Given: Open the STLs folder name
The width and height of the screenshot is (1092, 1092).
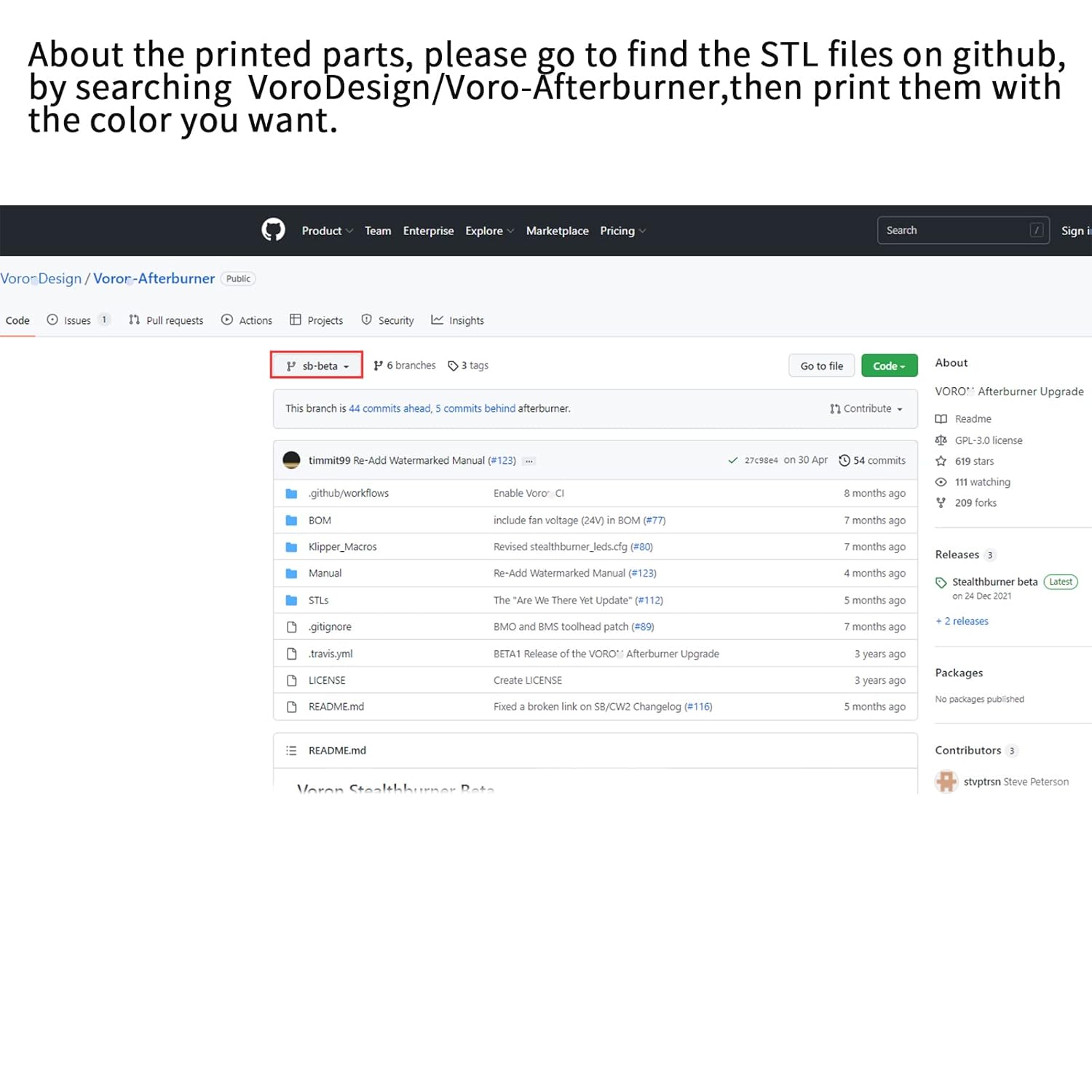Looking at the screenshot, I should (318, 601).
